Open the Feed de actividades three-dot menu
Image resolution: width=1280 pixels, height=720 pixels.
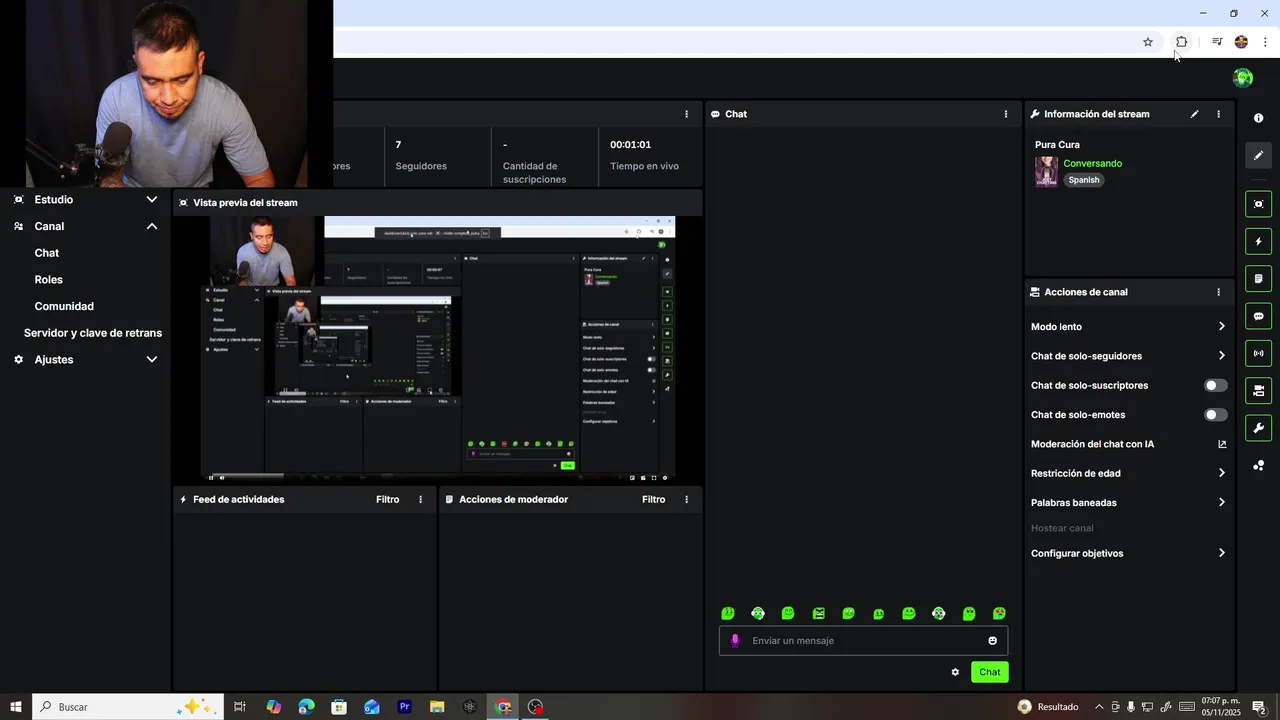[420, 499]
